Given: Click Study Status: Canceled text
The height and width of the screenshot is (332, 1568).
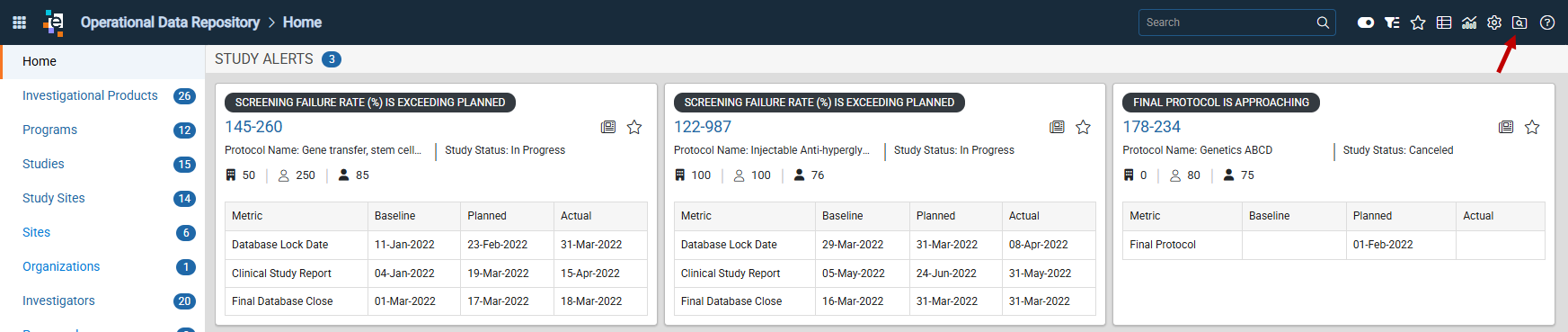Looking at the screenshot, I should click(x=1398, y=150).
